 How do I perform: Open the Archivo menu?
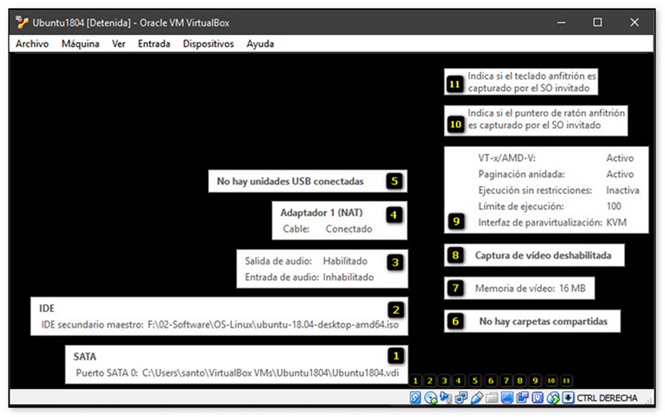[32, 44]
